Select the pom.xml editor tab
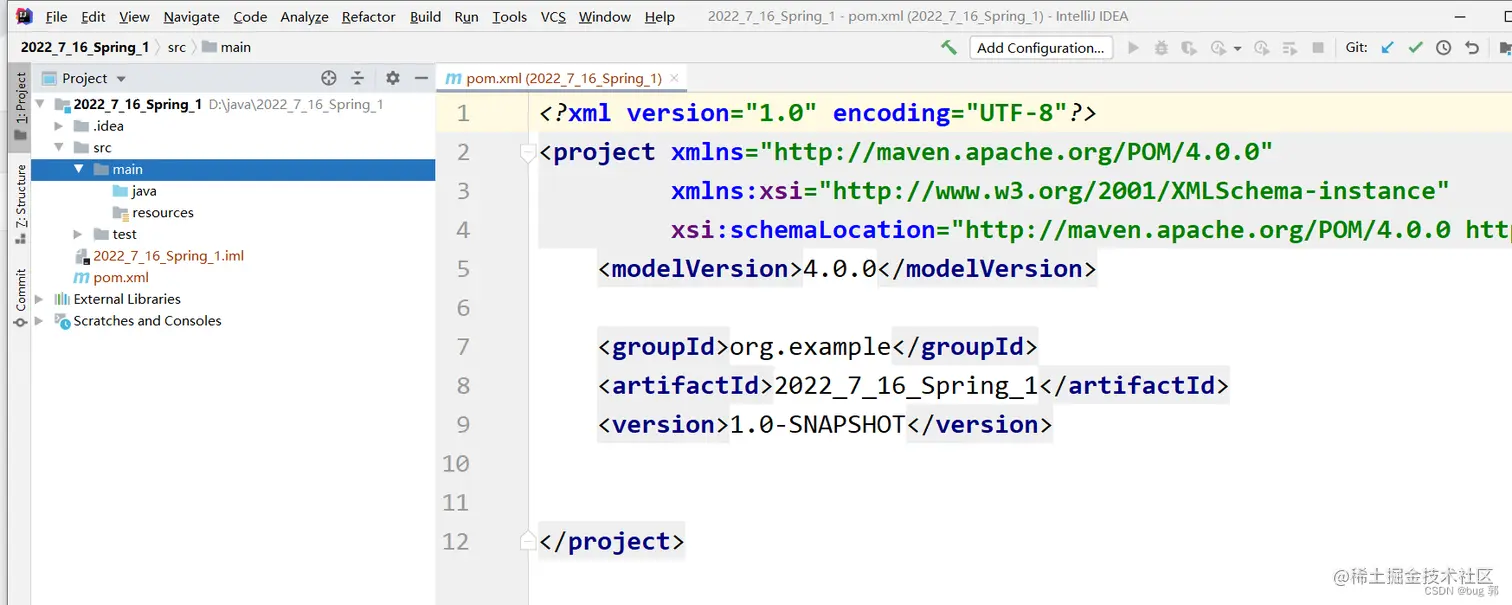This screenshot has height=605, width=1512. coord(563,78)
